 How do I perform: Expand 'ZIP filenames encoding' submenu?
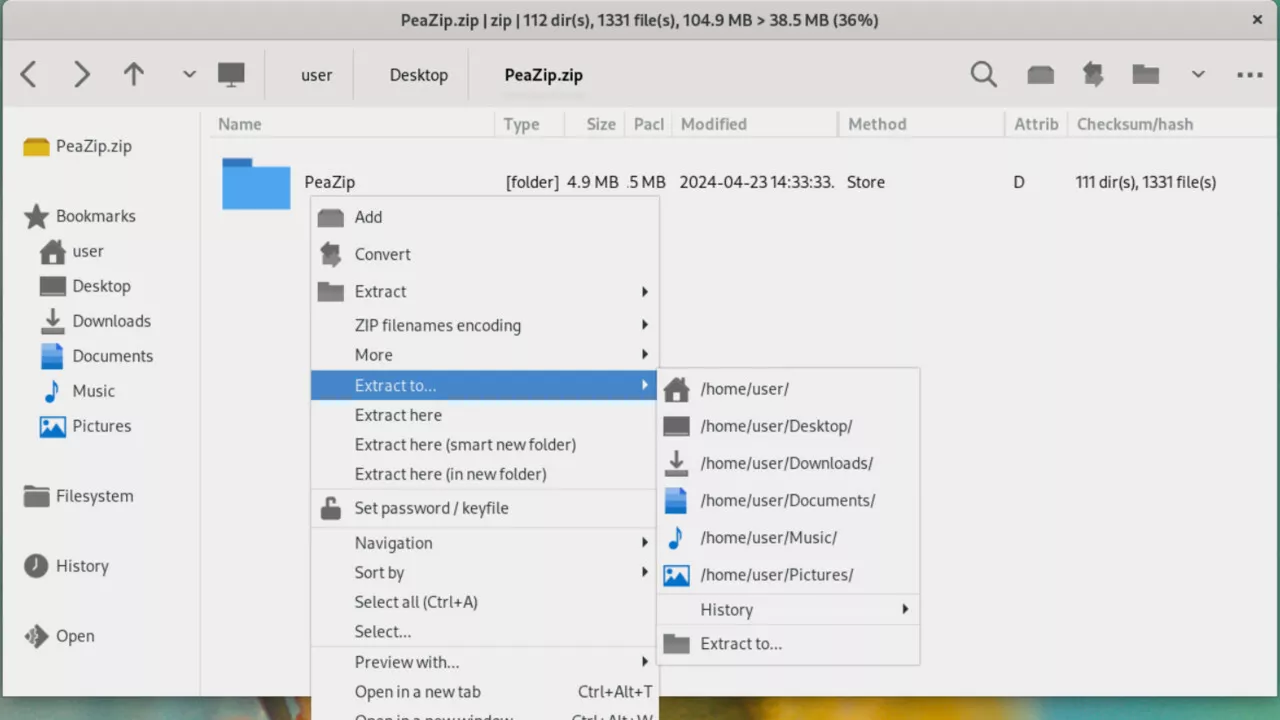[485, 325]
